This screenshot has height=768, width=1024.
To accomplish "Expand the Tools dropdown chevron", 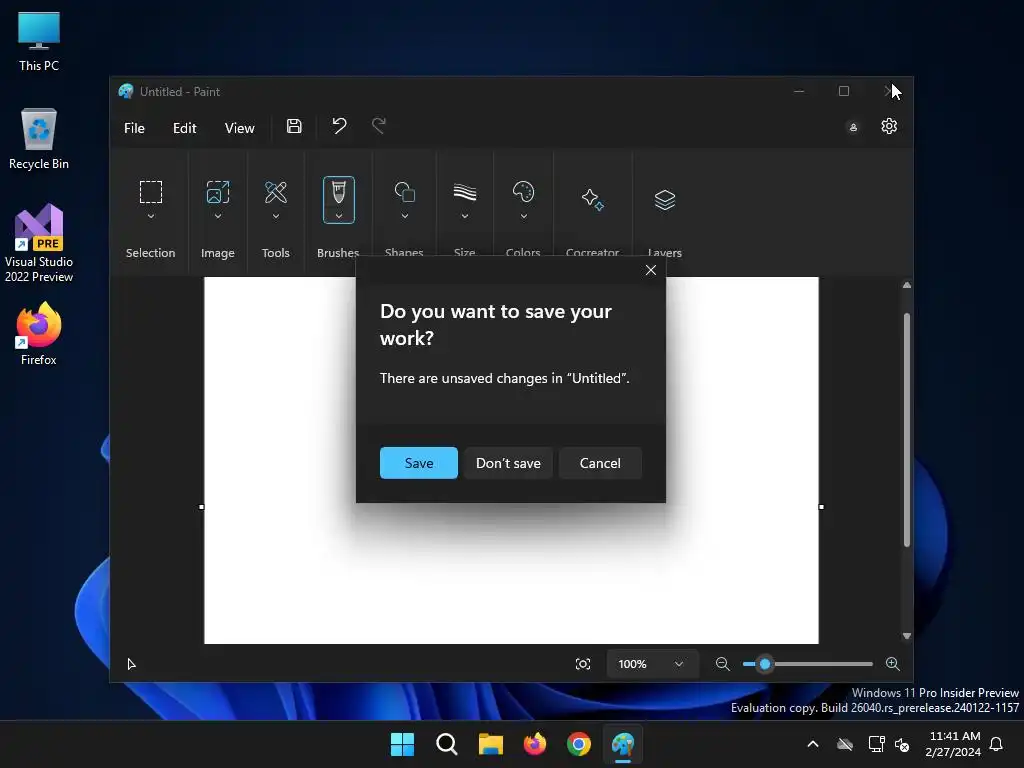I will (x=276, y=216).
